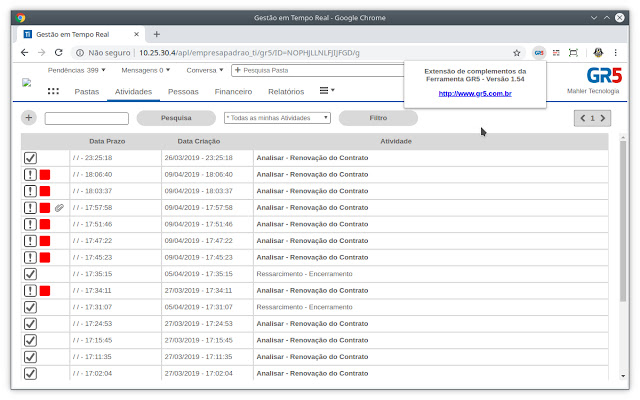
Task: Go to previous page in pager
Action: pos(583,118)
